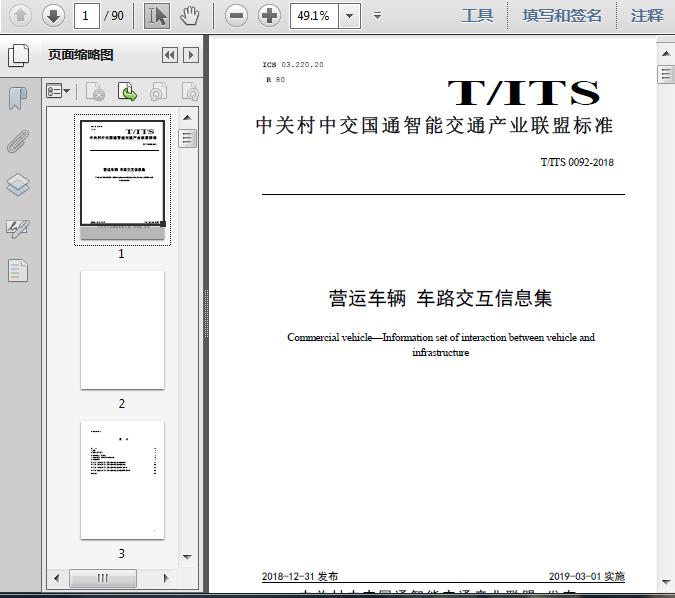The image size is (675, 598).
Task: Open the zoom level dropdown arrow
Action: pyautogui.click(x=350, y=16)
